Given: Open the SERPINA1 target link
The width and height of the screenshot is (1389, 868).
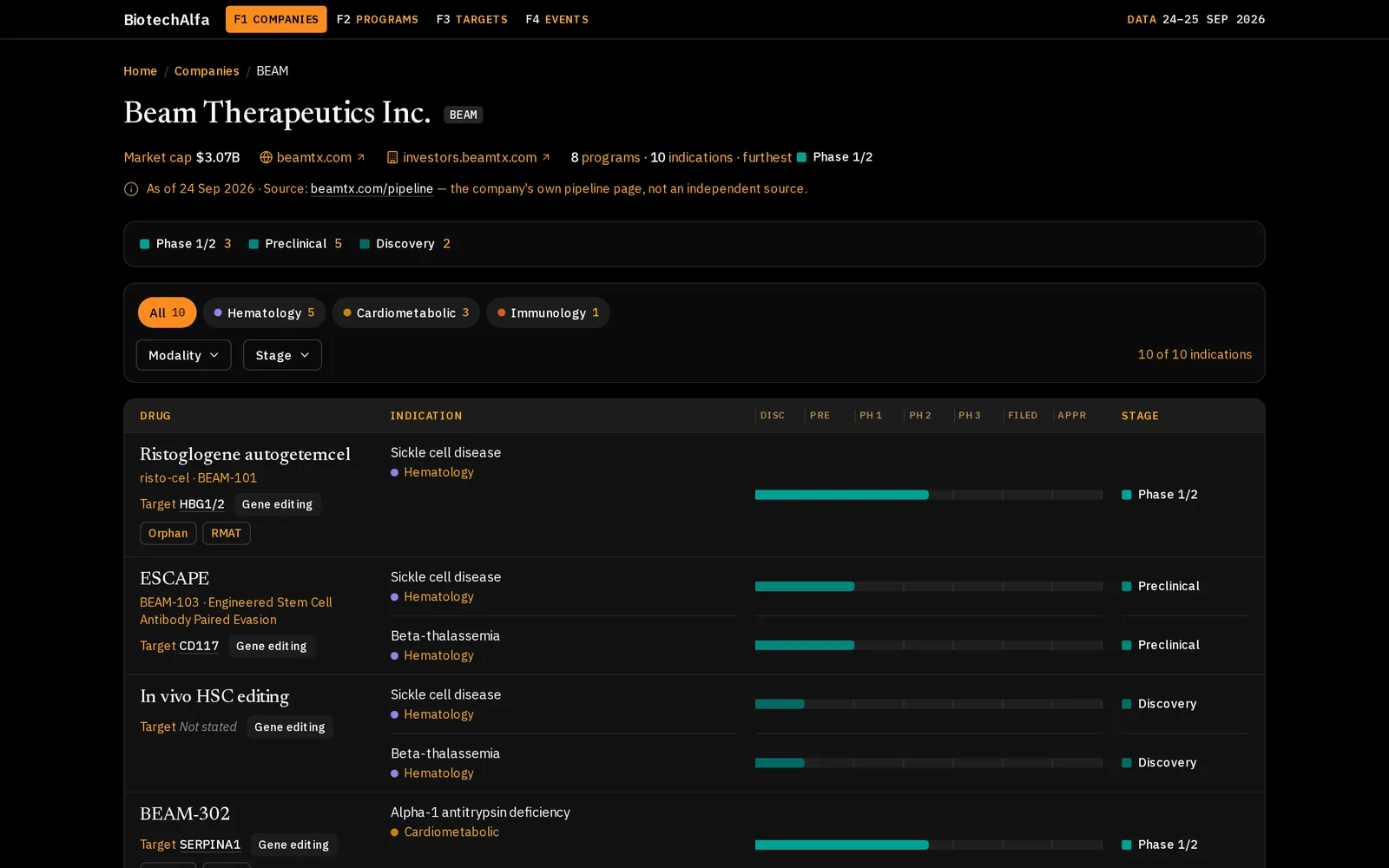Looking at the screenshot, I should (210, 845).
